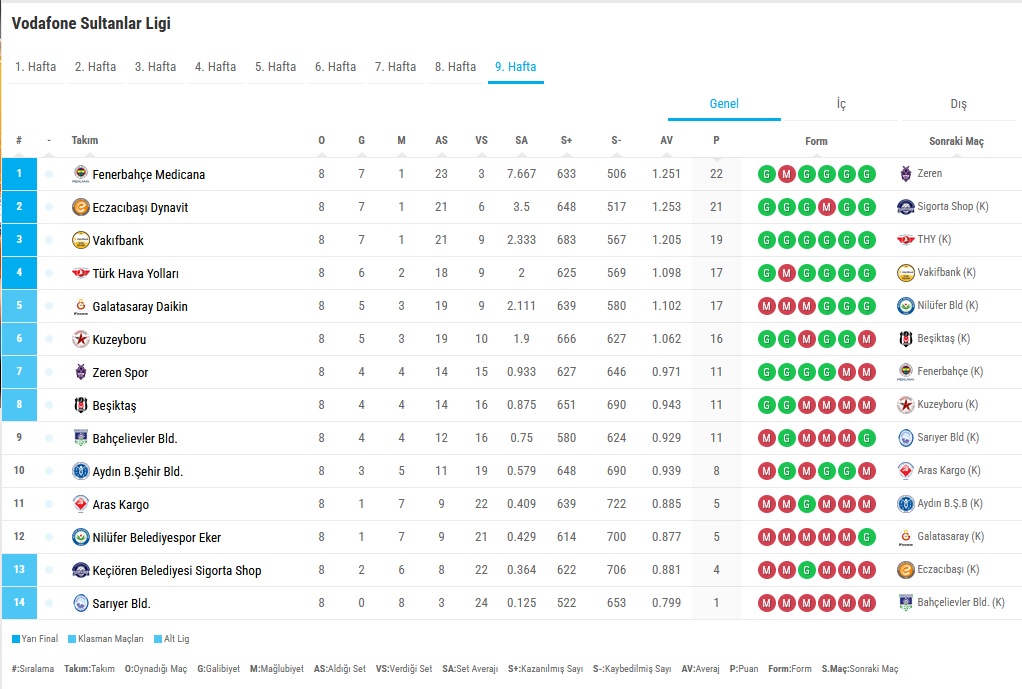Image resolution: width=1022 pixels, height=689 pixels.
Task: Switch to 3. Hafta tab
Action: pyautogui.click(x=155, y=66)
